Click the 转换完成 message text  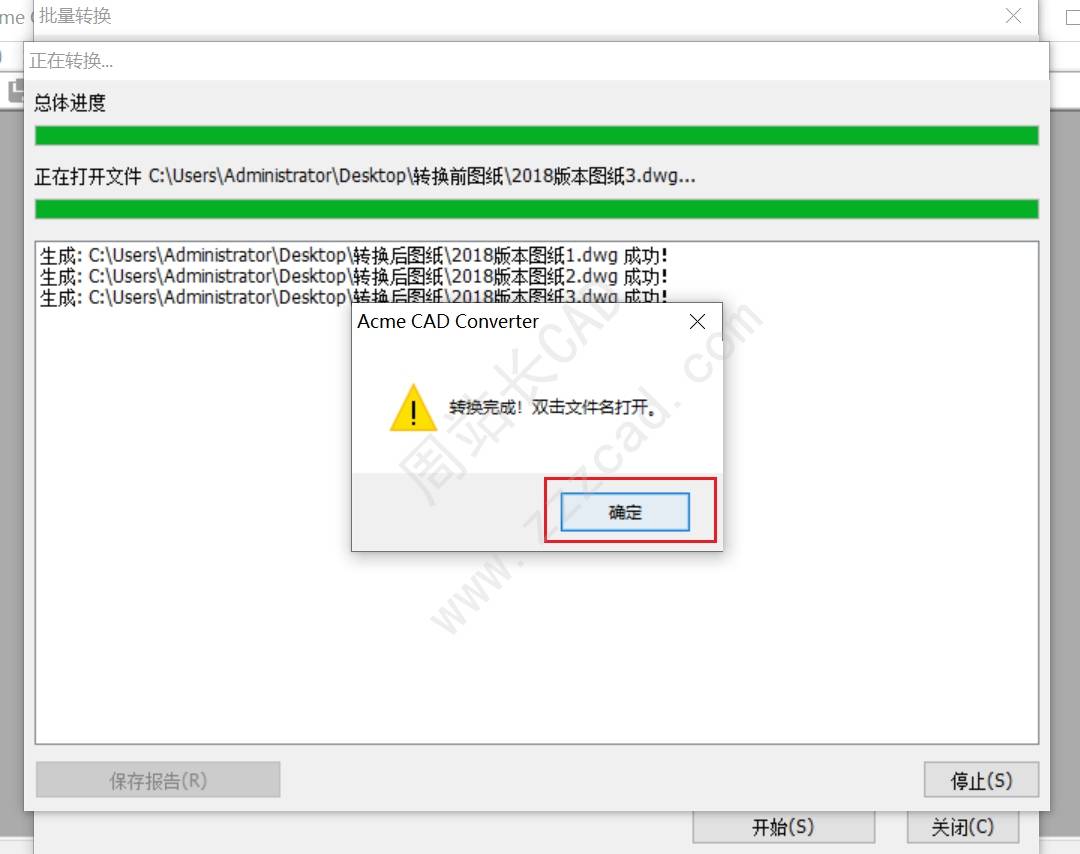coord(552,407)
